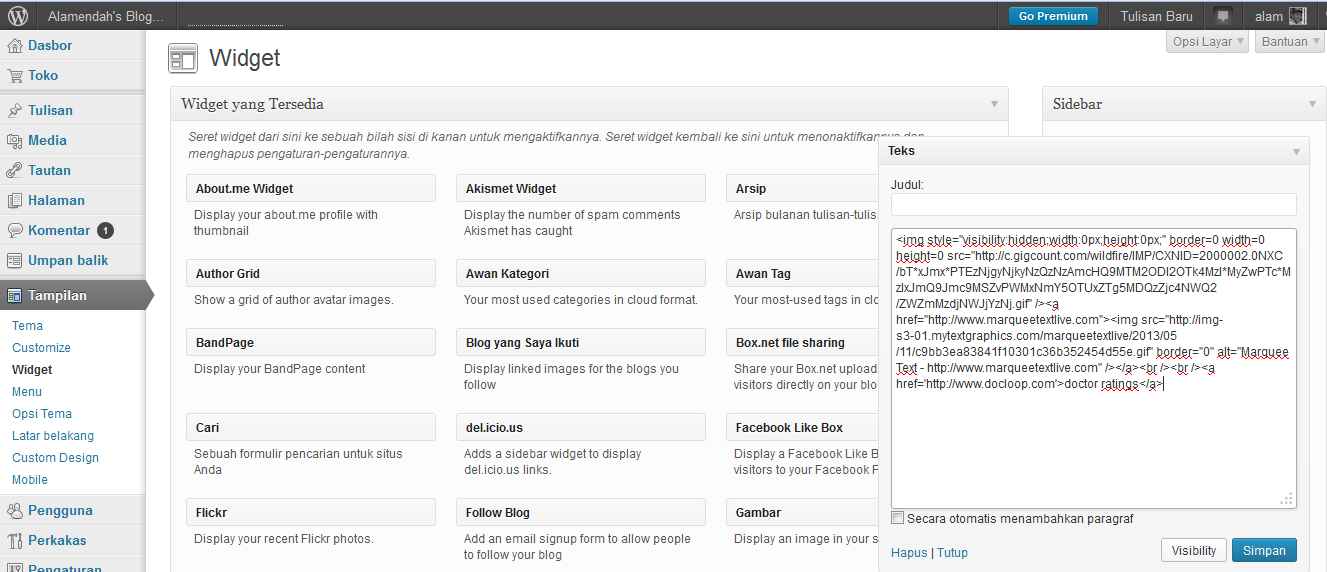Click the Pengguna users icon
Screen dimensions: 1327x572
click(x=15, y=511)
